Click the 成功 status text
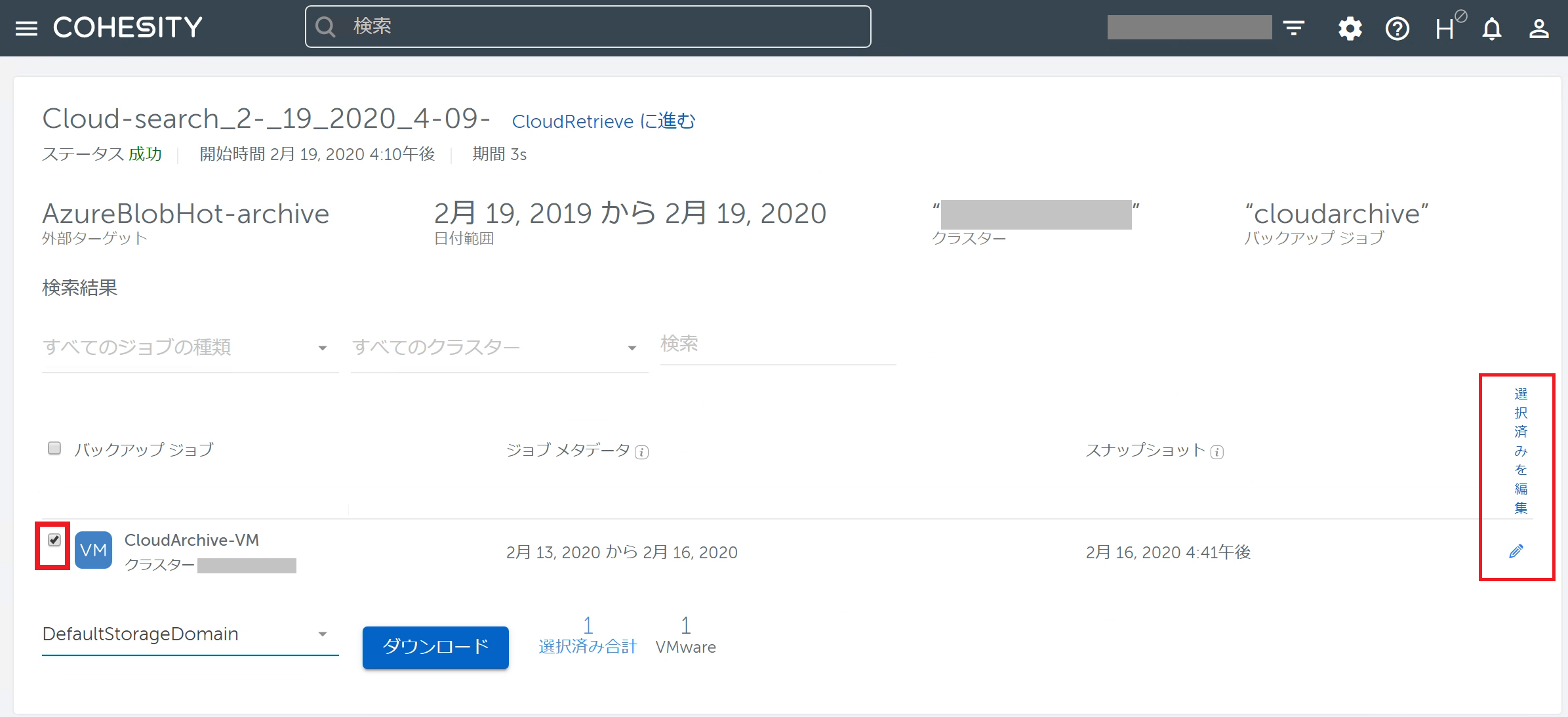The image size is (1568, 717). pyautogui.click(x=145, y=154)
